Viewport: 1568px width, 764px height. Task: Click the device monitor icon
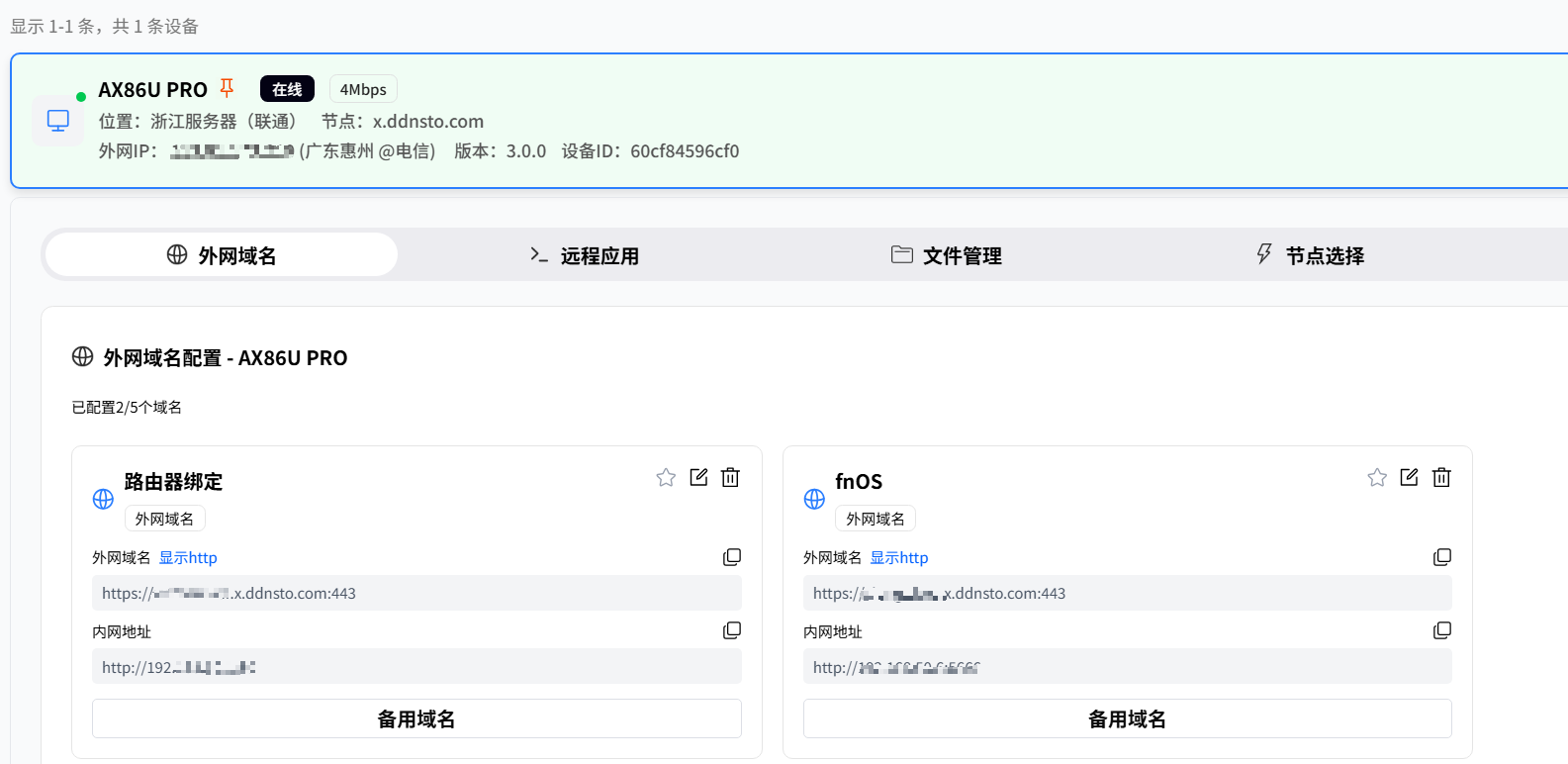coord(58,121)
